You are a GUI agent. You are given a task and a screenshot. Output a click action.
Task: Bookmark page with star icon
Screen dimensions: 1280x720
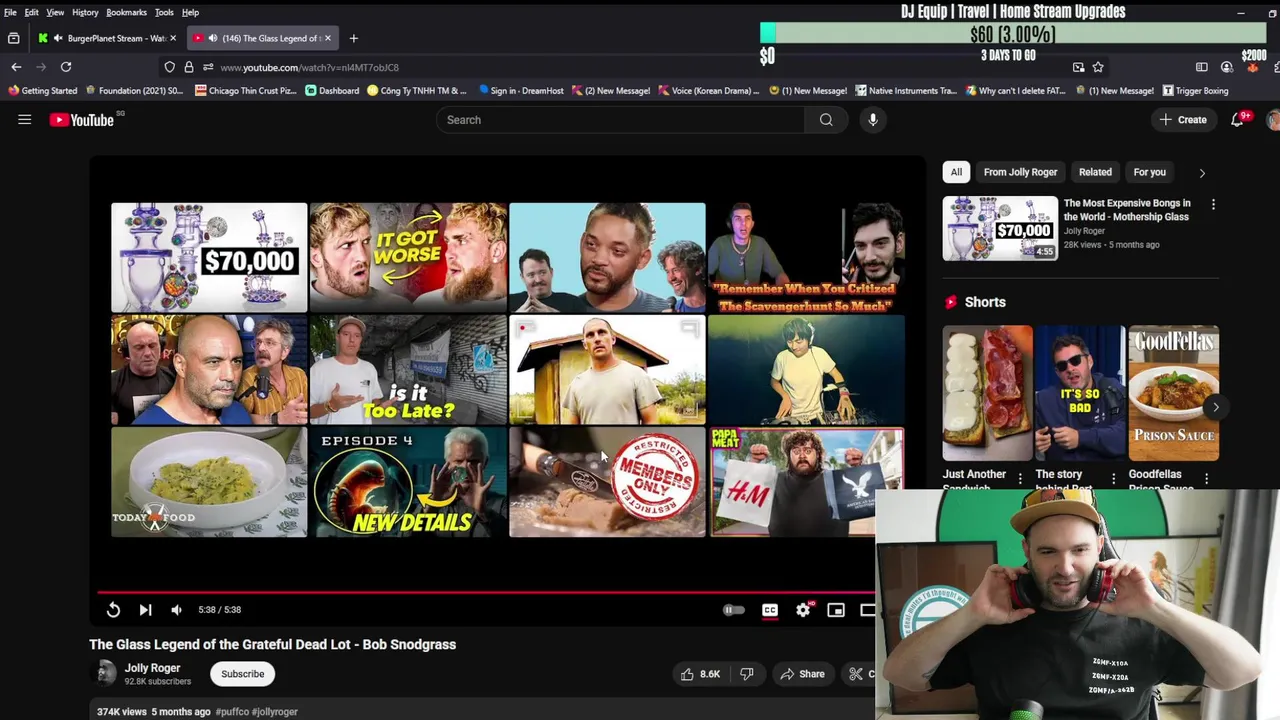point(1098,67)
